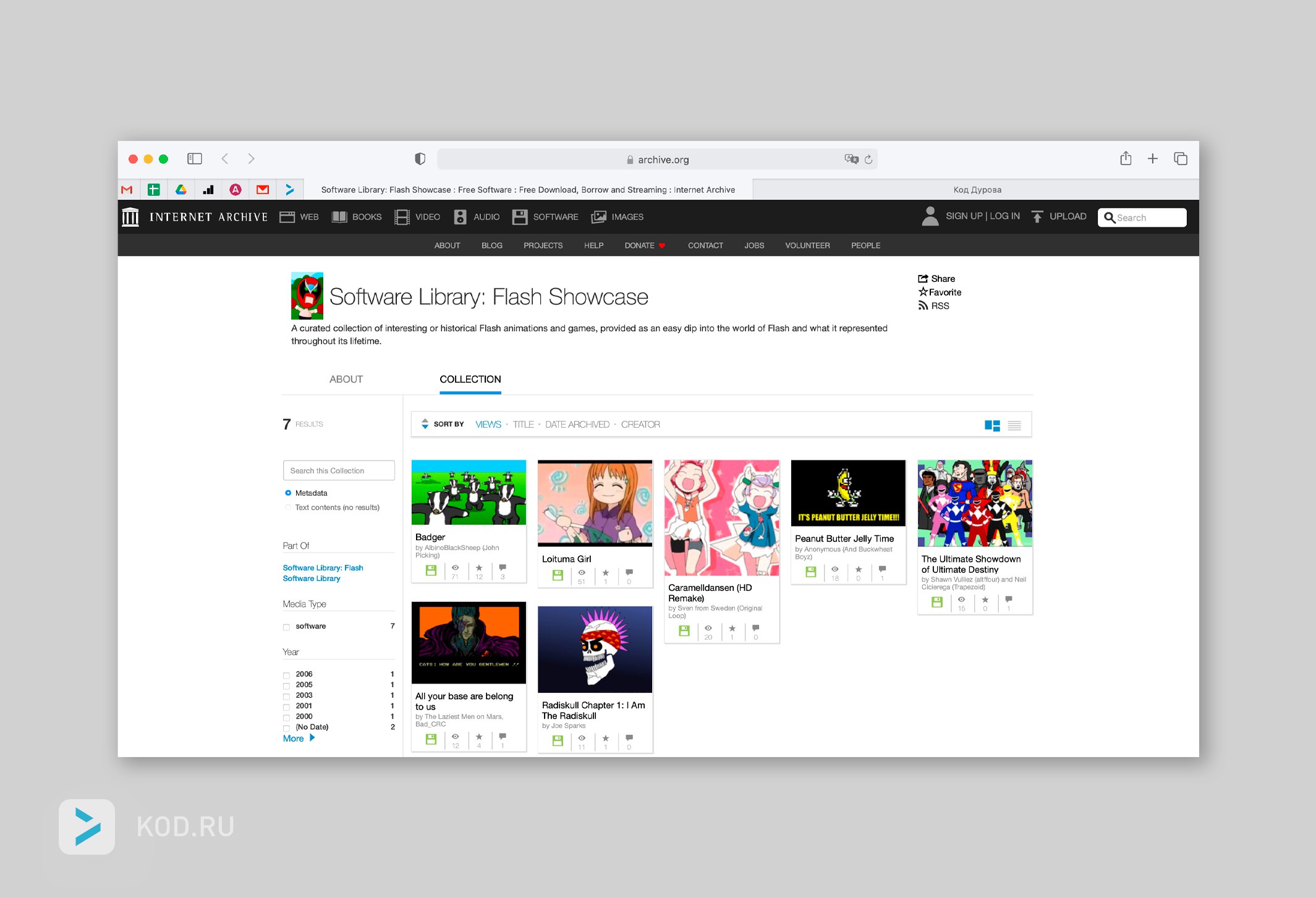Check the year 2000 filter
1316x898 pixels.
(286, 718)
